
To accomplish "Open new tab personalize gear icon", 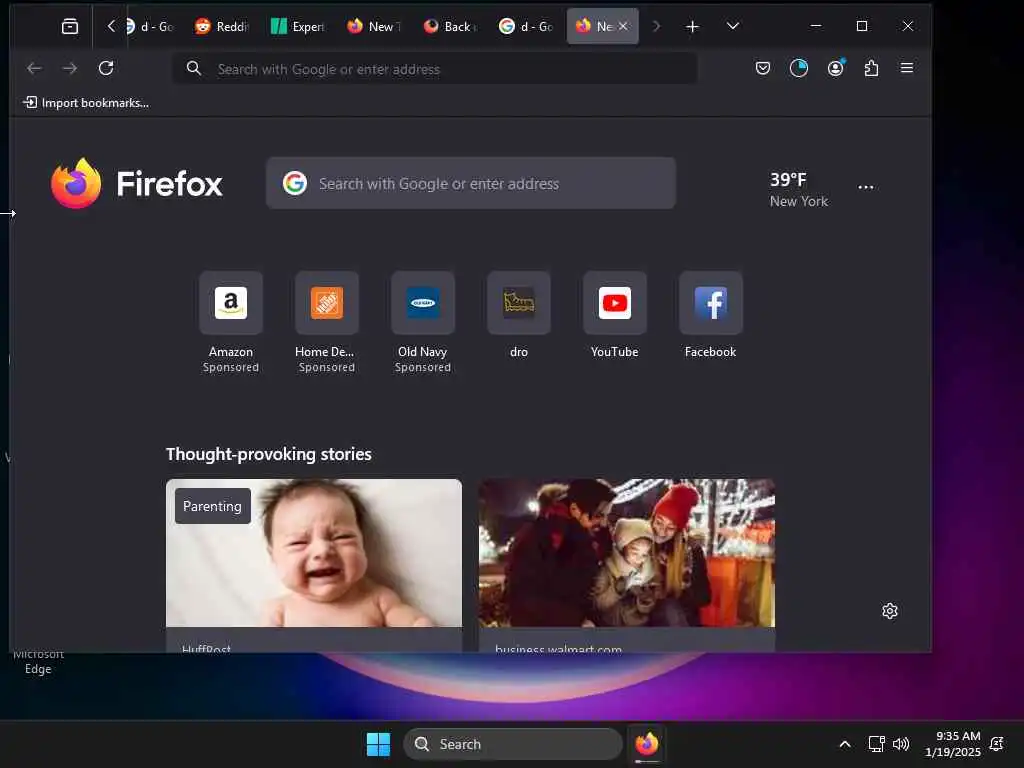I will click(889, 611).
